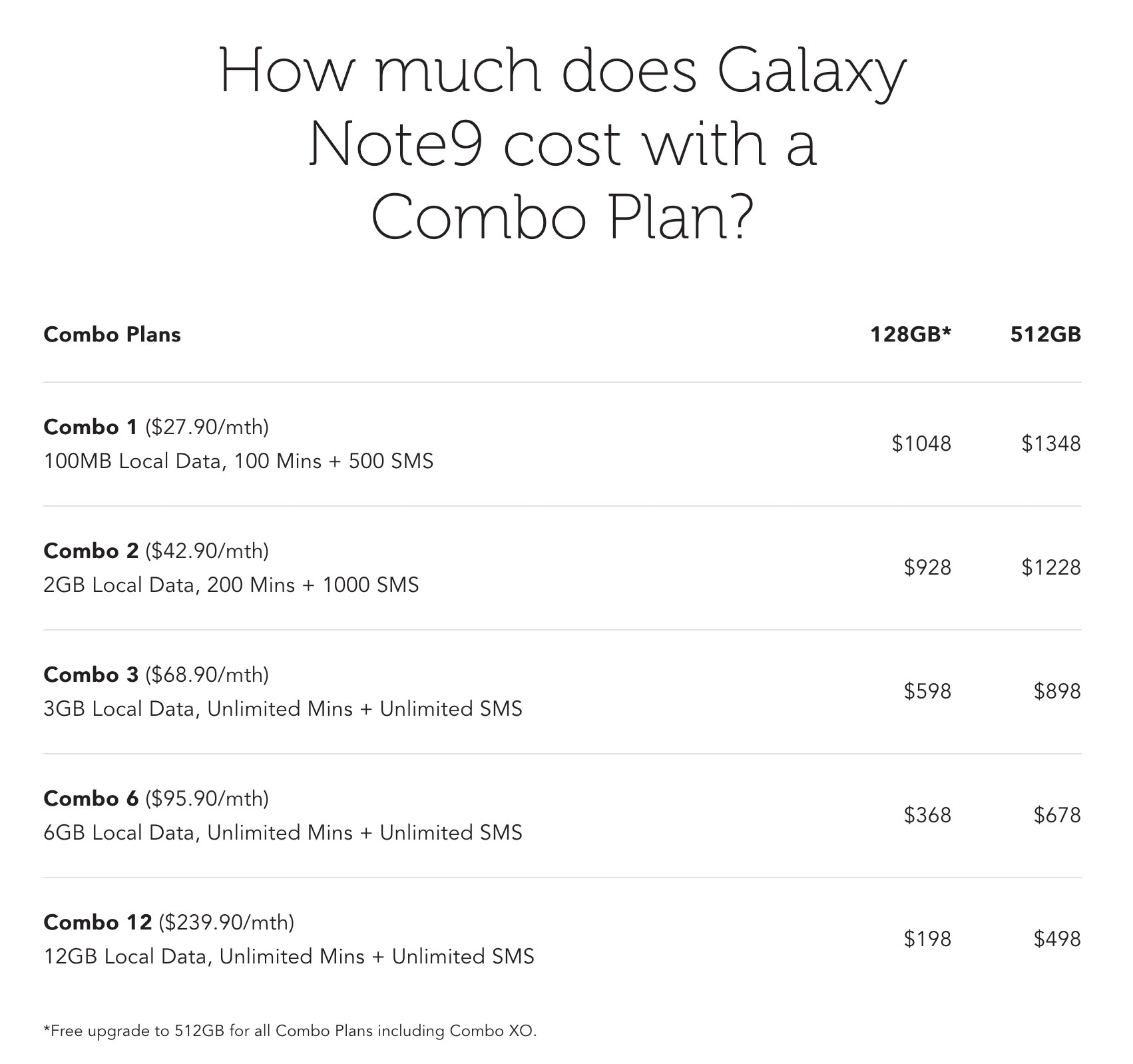This screenshot has height=1064, width=1133.
Task: Click the $898 price for Combo 3
Action: [1057, 691]
